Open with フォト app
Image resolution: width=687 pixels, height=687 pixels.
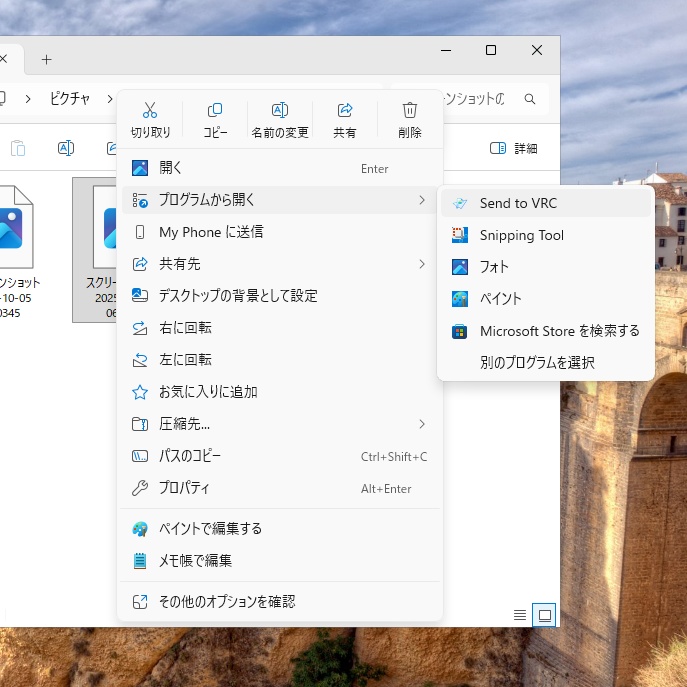pos(545,267)
